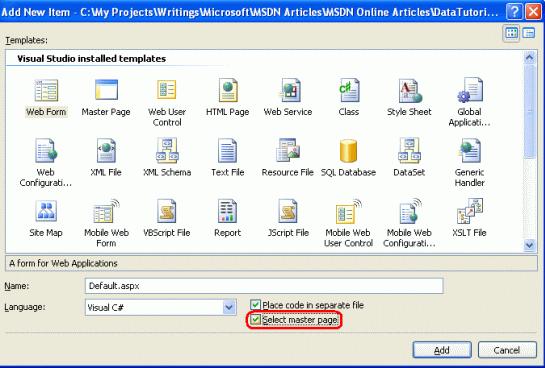545x368 pixels.
Task: Select the Report template icon
Action: (227, 211)
